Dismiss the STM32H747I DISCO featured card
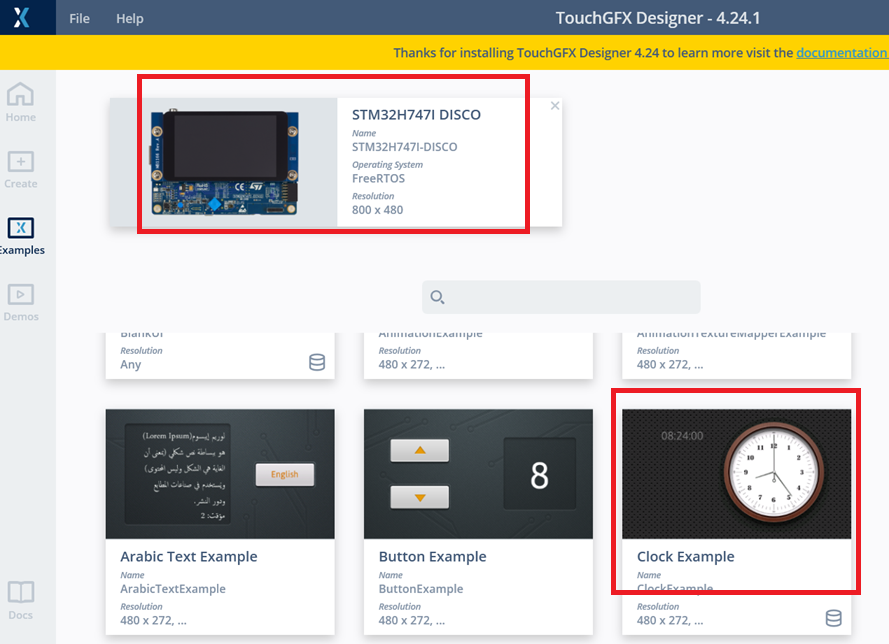The height and width of the screenshot is (644, 889). 554,105
